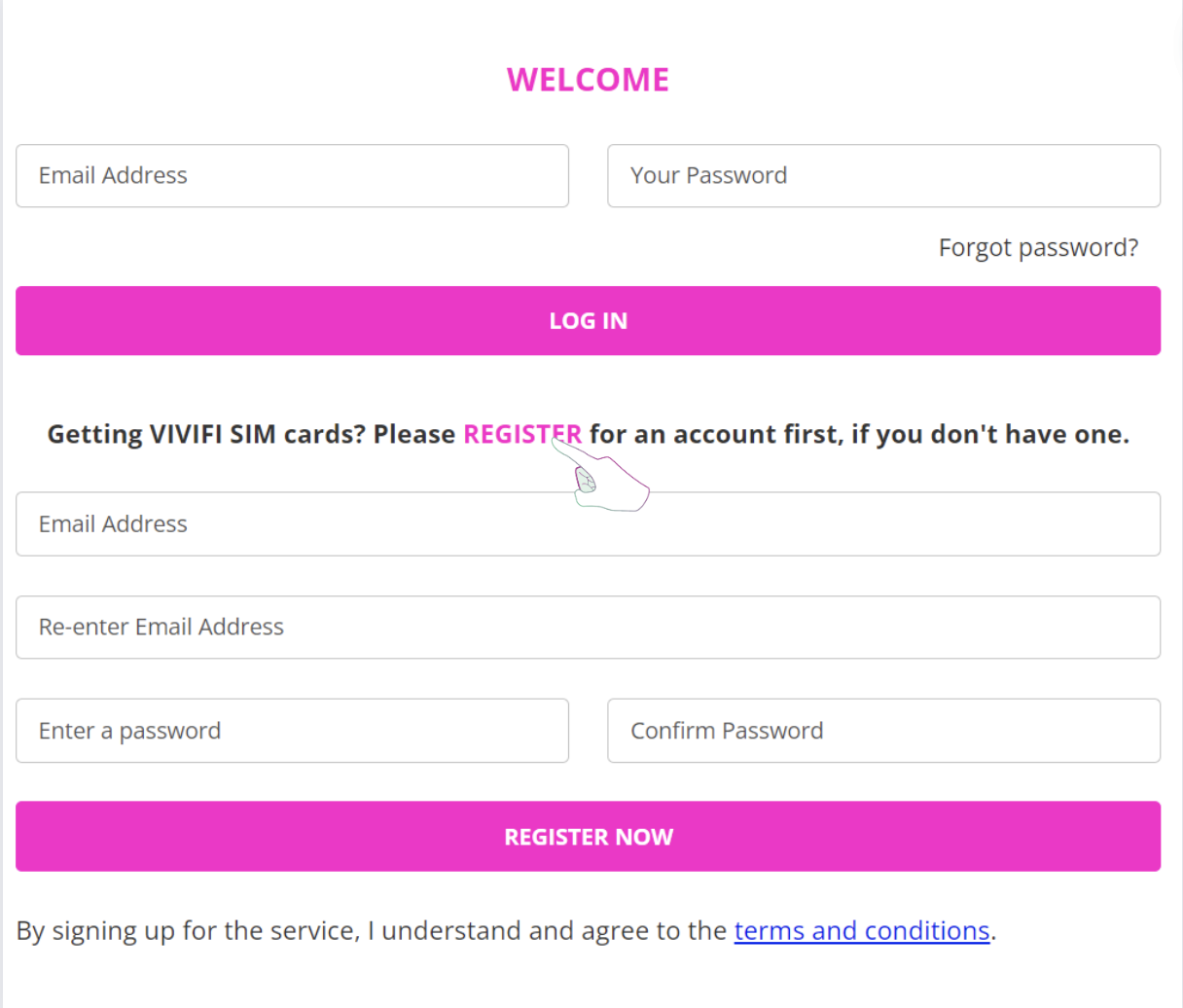Click REGISTER in the prompt sentence

click(521, 434)
